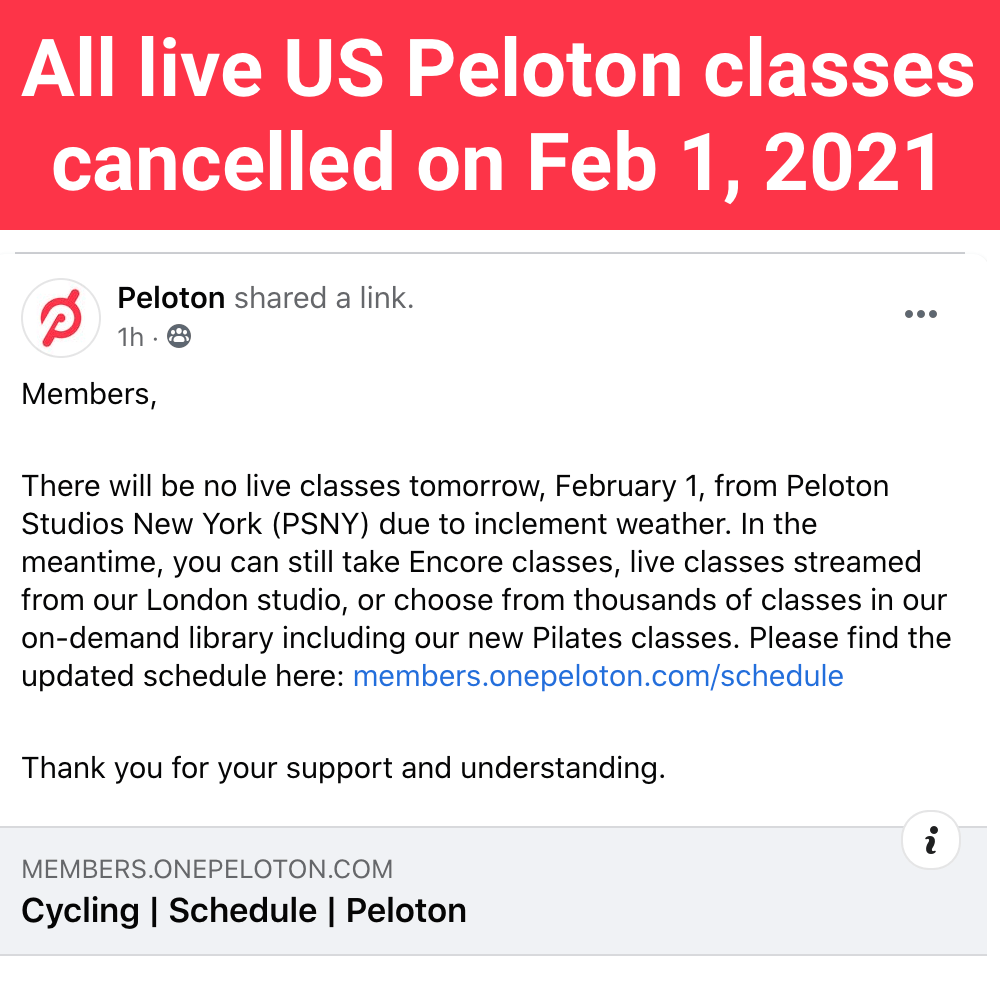Open the three-dot post options menu
Viewport: 1000px width, 1000px height.
tap(921, 314)
